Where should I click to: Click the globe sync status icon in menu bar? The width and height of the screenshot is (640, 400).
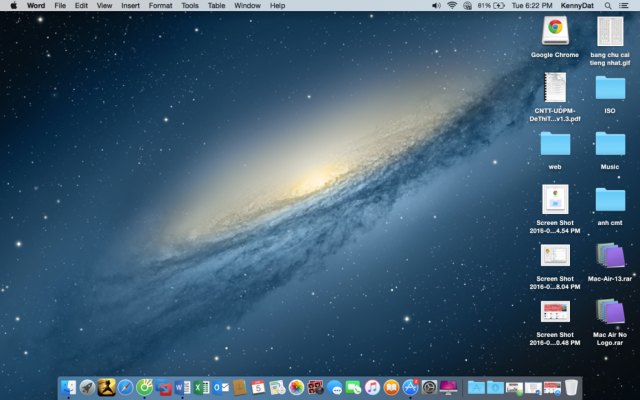pyautogui.click(x=468, y=6)
